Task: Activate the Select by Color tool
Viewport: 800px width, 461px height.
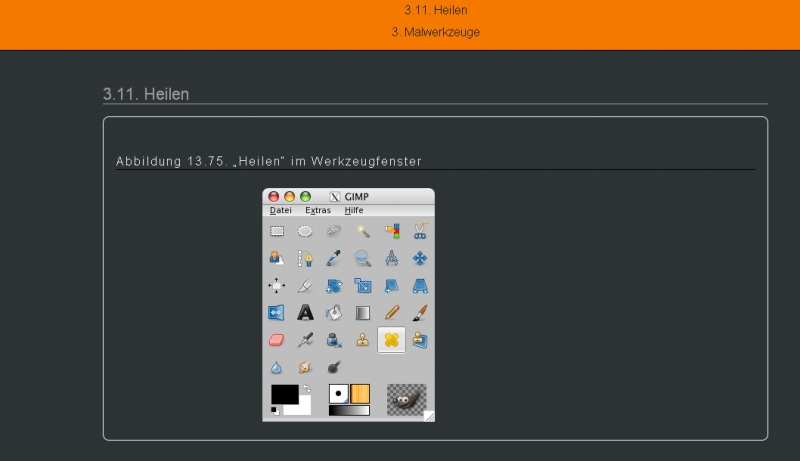Action: 391,232
